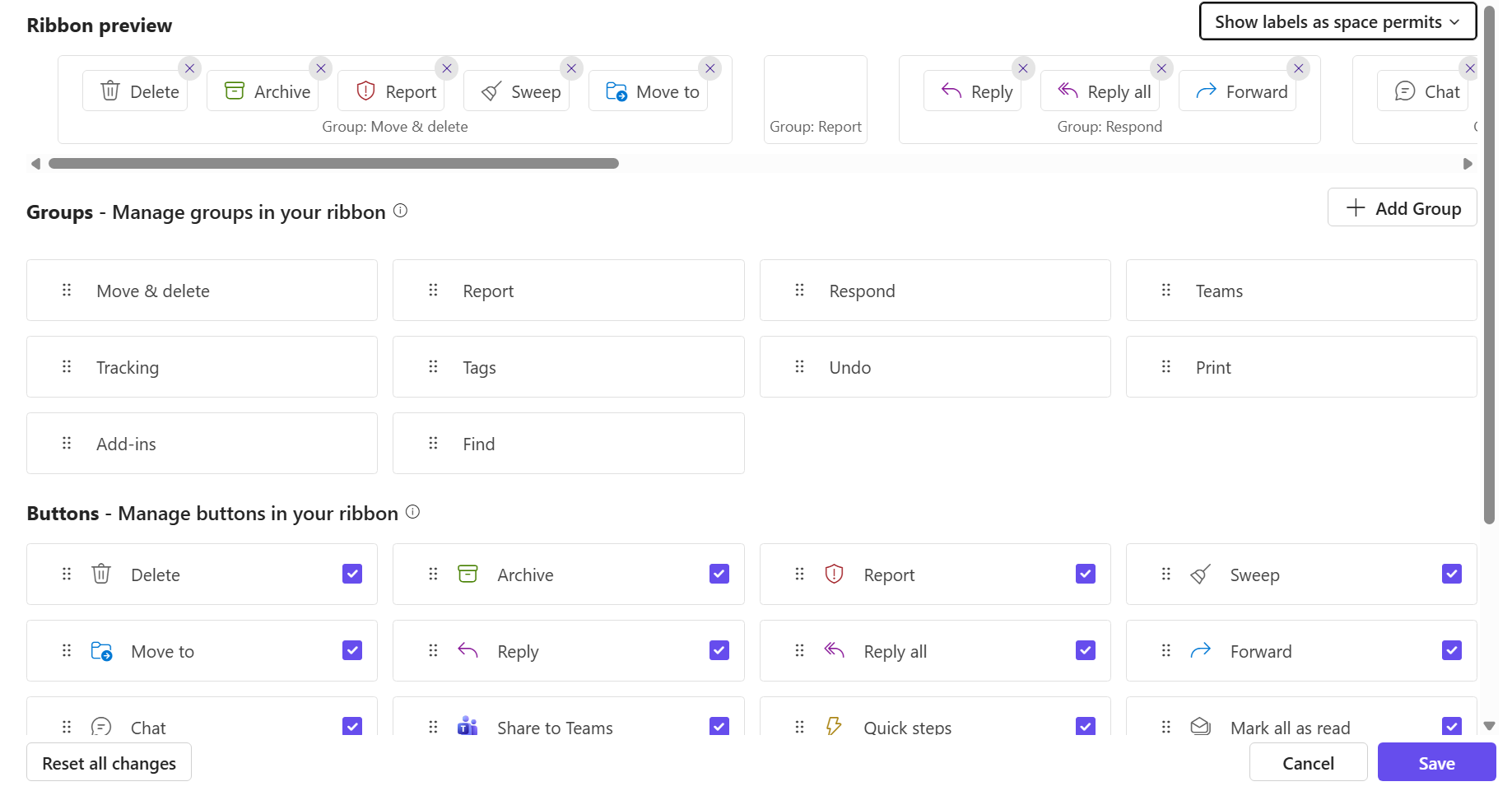Open the Show labels as space permits dropdown
This screenshot has width=1512, height=791.
pos(1338,21)
